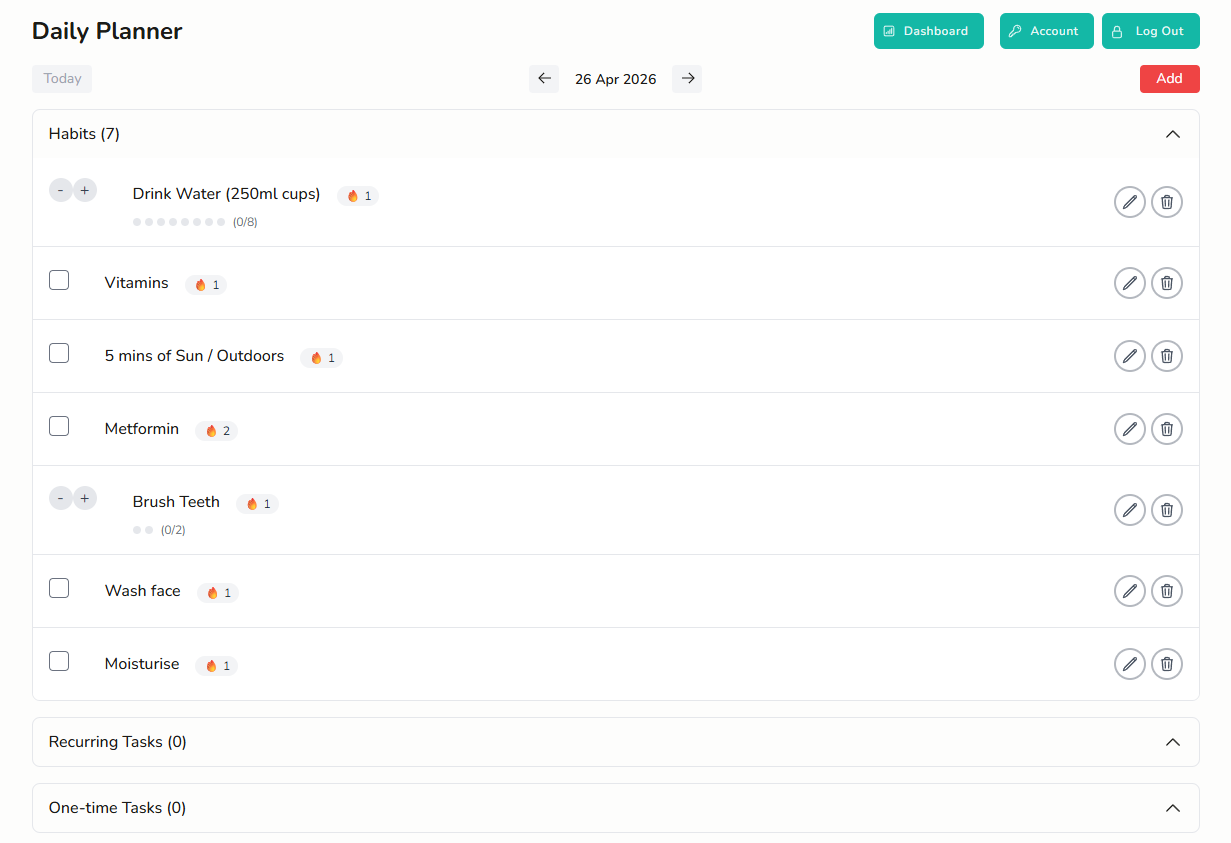Delete the 5 mins of Sun habit
Image resolution: width=1231 pixels, height=843 pixels.
[x=1167, y=356]
